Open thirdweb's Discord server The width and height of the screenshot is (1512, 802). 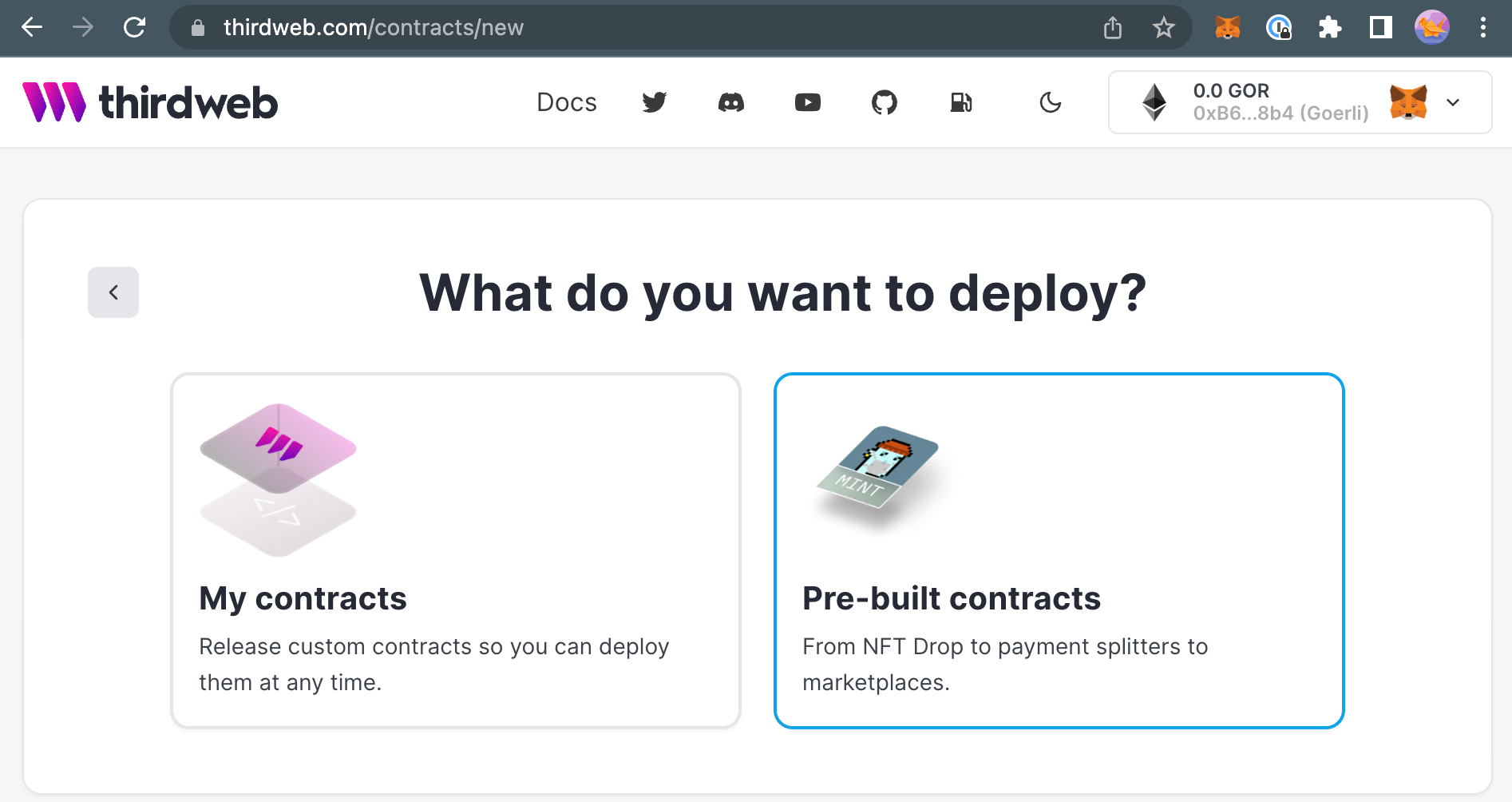pos(731,102)
